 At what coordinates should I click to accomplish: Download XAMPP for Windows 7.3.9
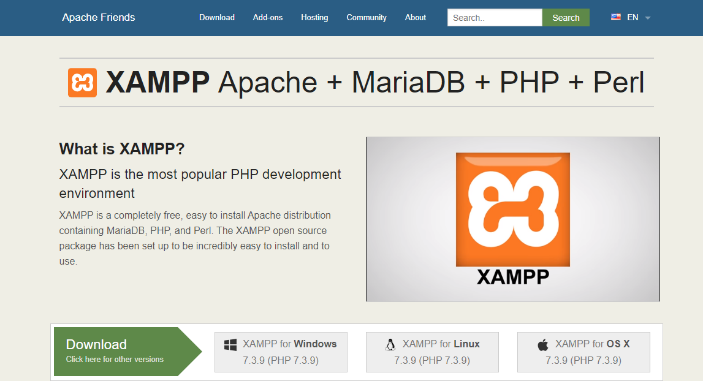(x=281, y=352)
